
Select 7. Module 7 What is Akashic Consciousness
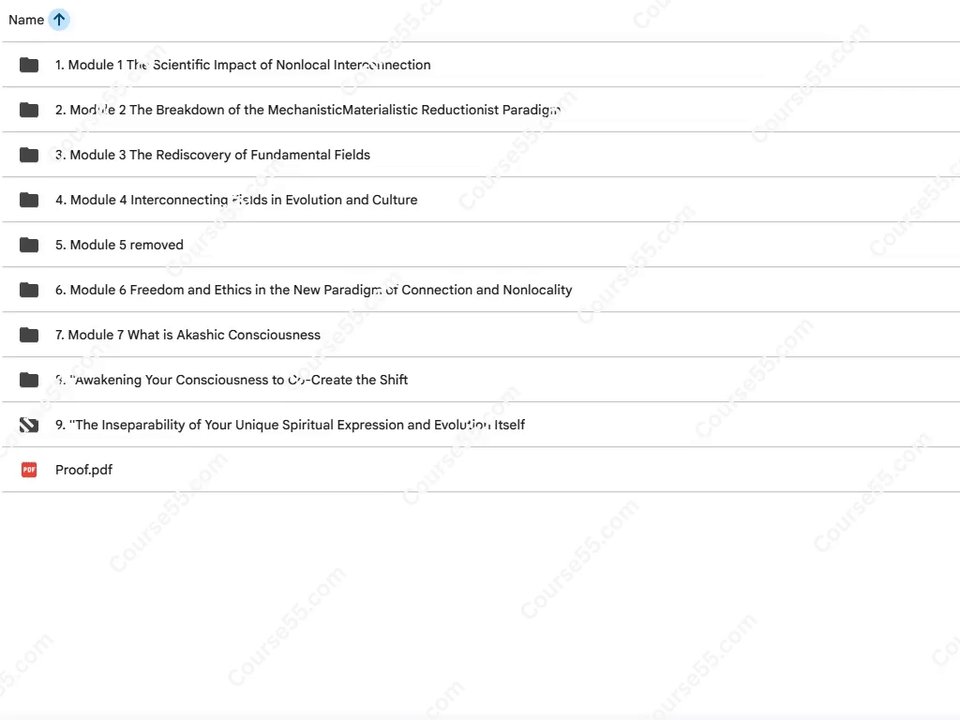[188, 335]
